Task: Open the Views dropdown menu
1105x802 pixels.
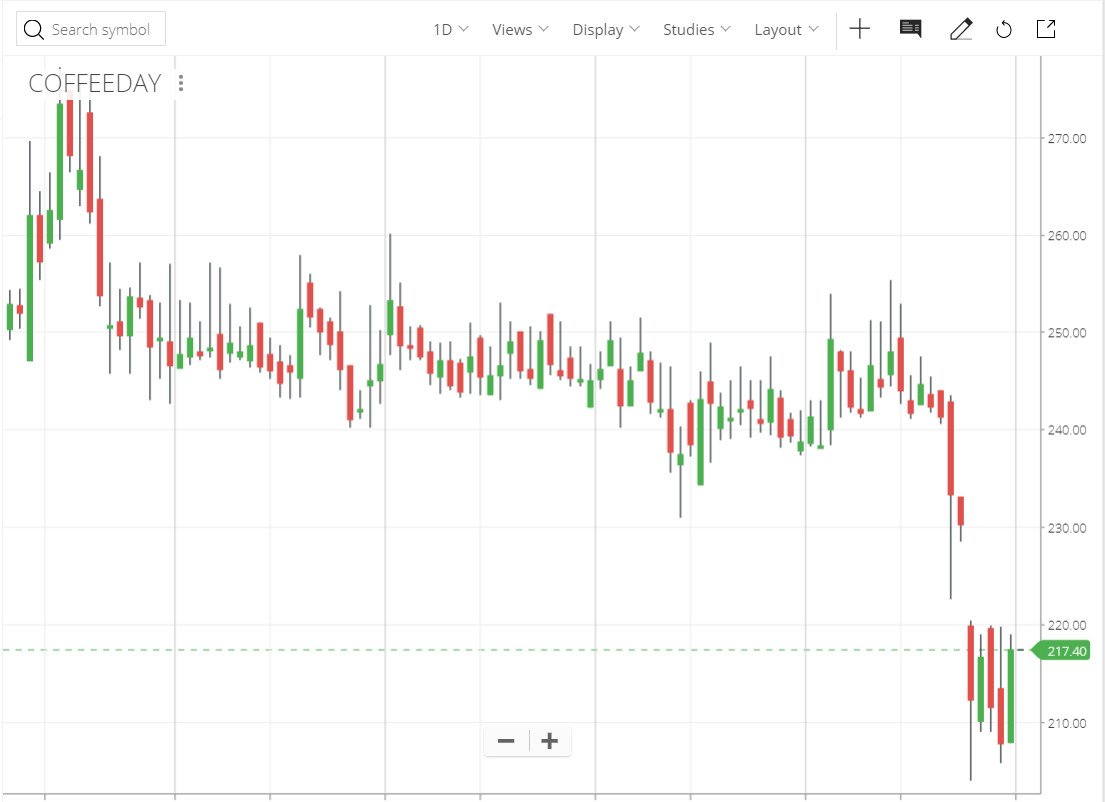Action: (520, 30)
